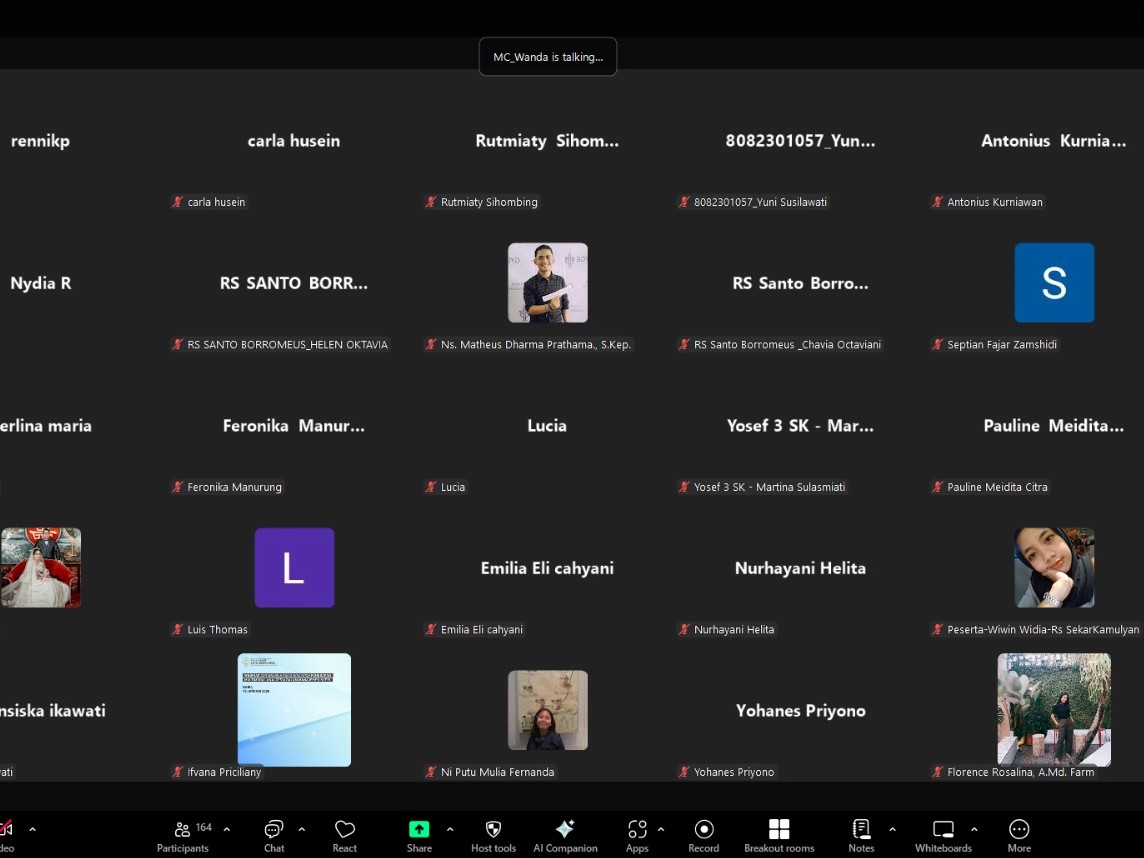This screenshot has width=1144, height=858.
Task: Expand the share options arrow
Action: point(450,829)
